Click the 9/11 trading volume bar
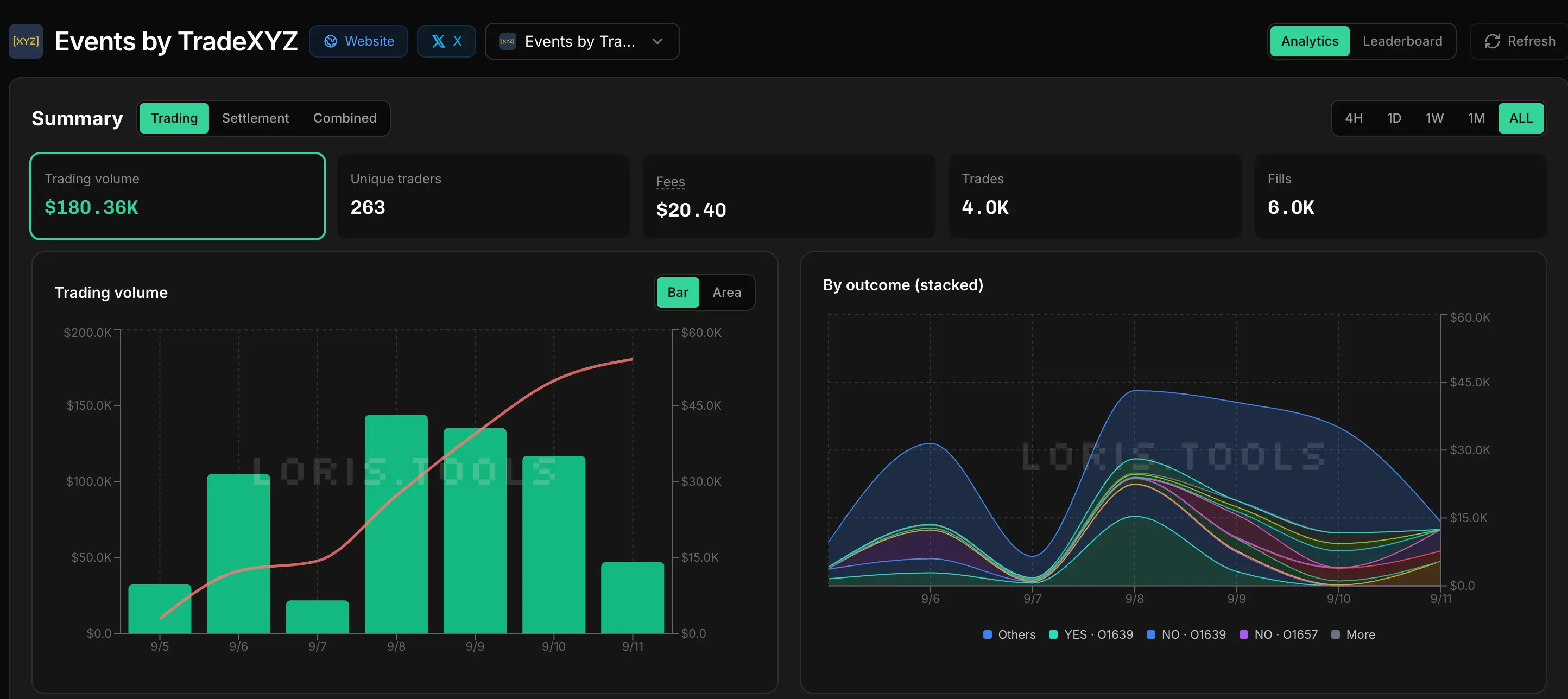Image resolution: width=1568 pixels, height=699 pixels. tap(633, 598)
